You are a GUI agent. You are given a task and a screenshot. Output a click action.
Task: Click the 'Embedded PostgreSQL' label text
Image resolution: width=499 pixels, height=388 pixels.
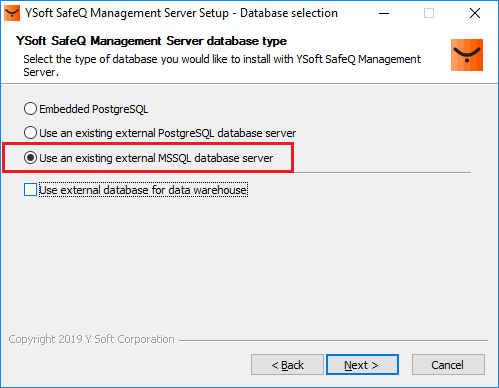click(x=94, y=109)
